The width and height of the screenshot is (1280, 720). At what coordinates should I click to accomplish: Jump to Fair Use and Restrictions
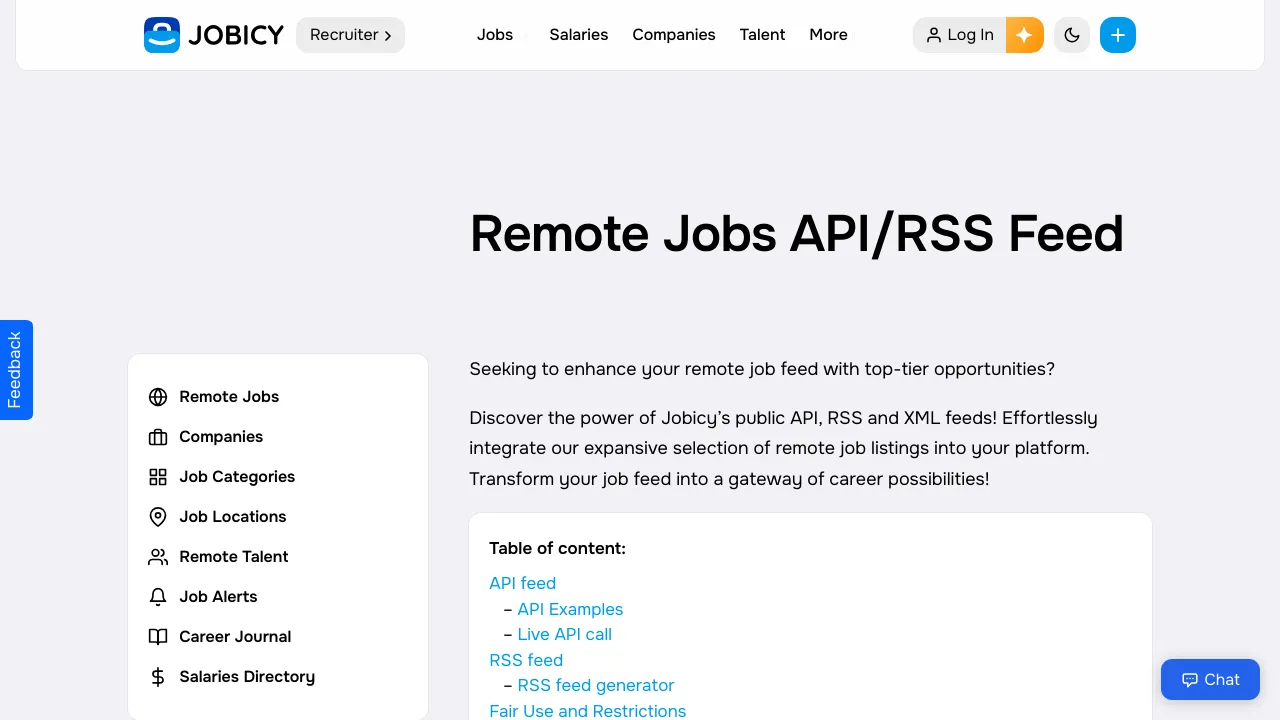coord(588,711)
